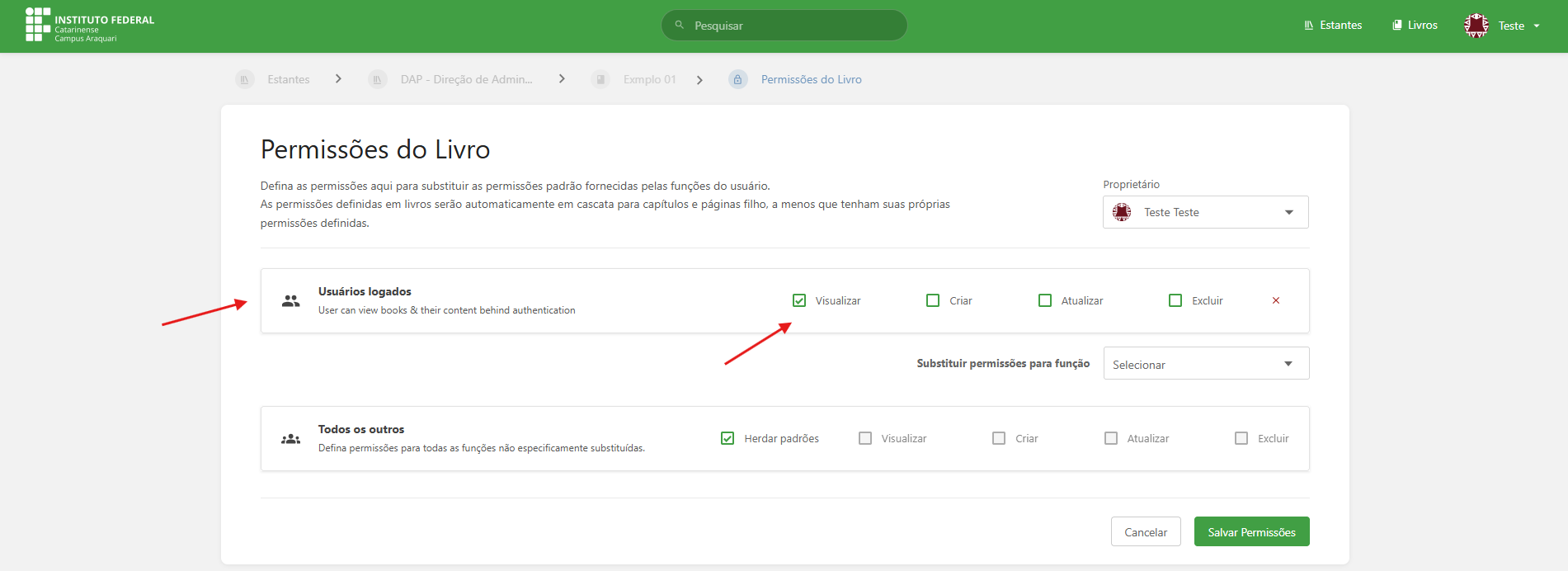Open the Proprietário dropdown
This screenshot has height=571, width=1568.
coord(1205,212)
